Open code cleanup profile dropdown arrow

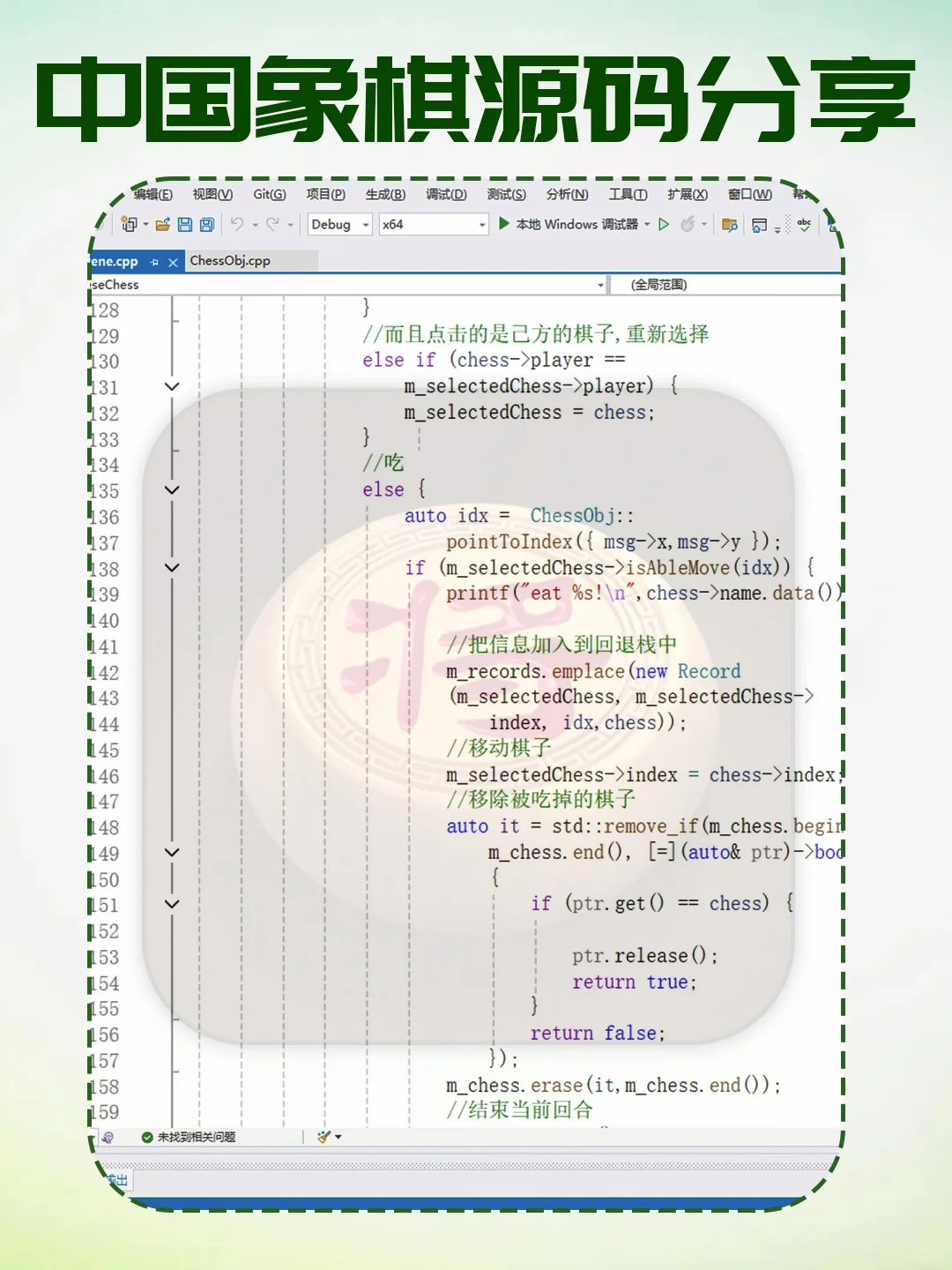click(338, 1137)
